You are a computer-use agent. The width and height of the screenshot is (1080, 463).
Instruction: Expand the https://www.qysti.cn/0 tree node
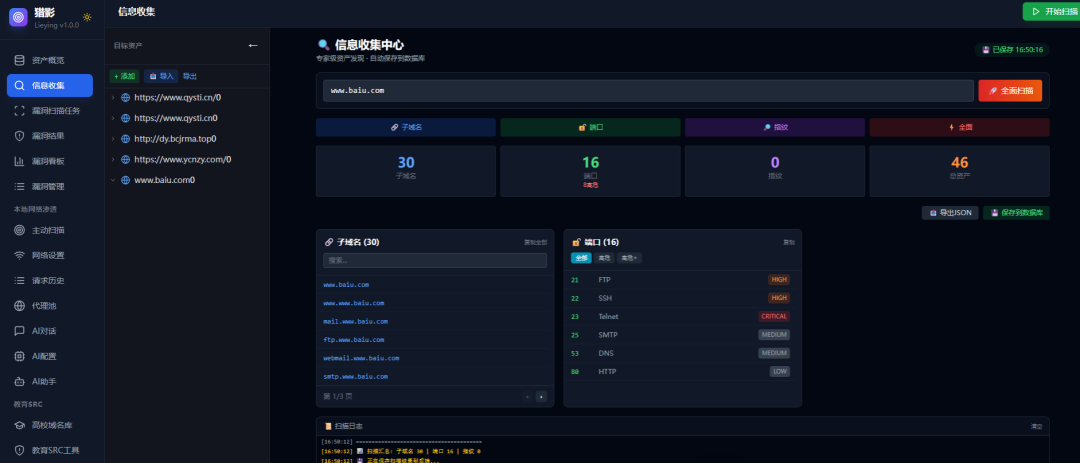point(113,98)
